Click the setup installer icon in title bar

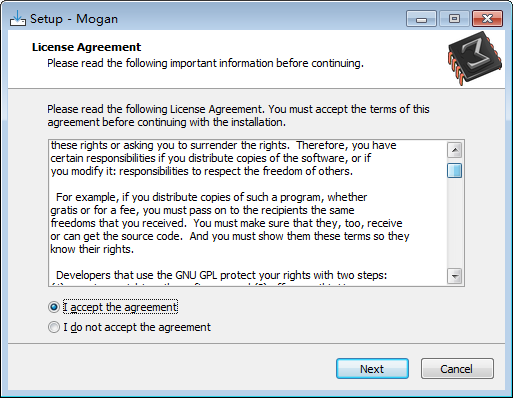tap(18, 19)
